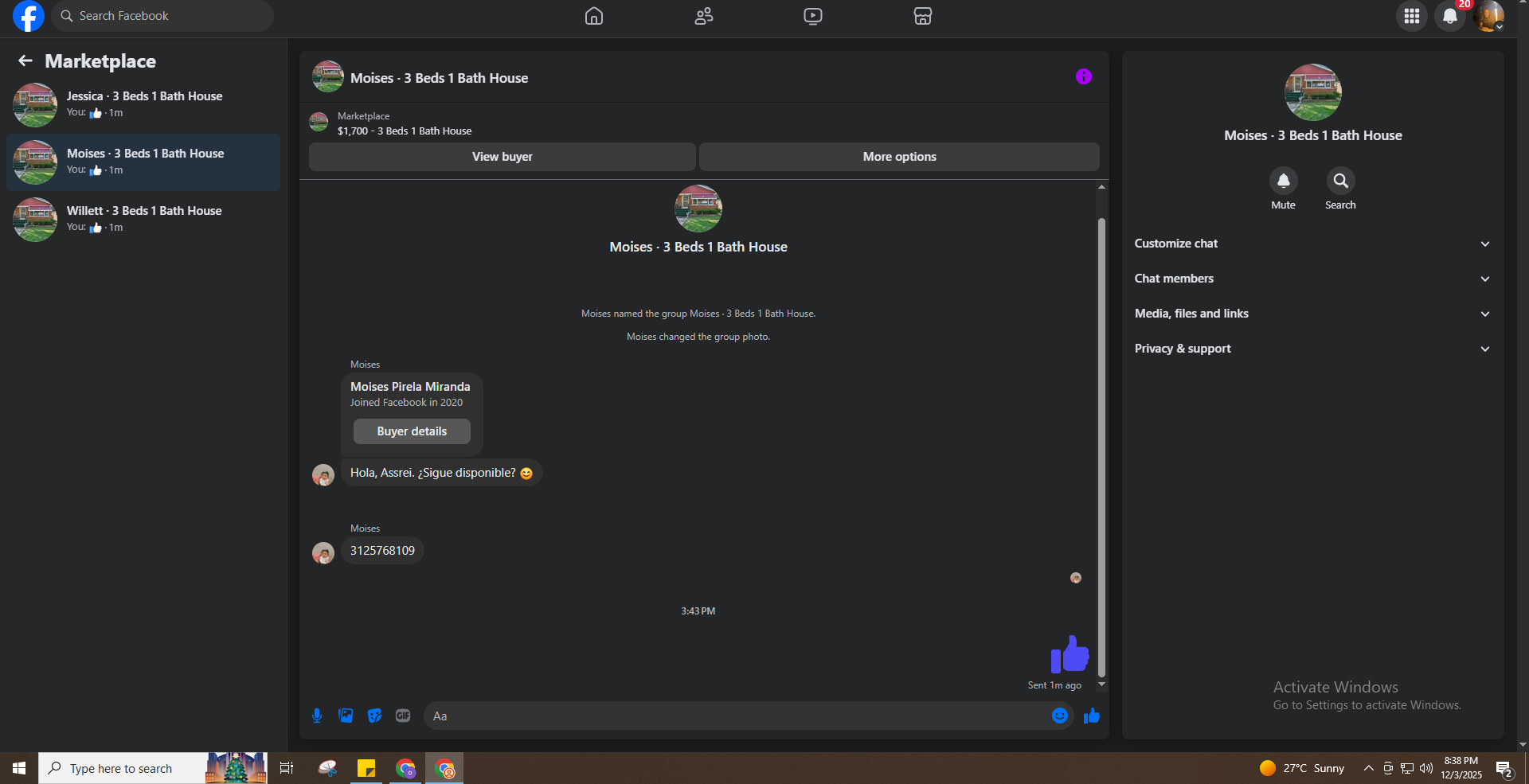Click Moises's avatar beside the phone number message

323,553
